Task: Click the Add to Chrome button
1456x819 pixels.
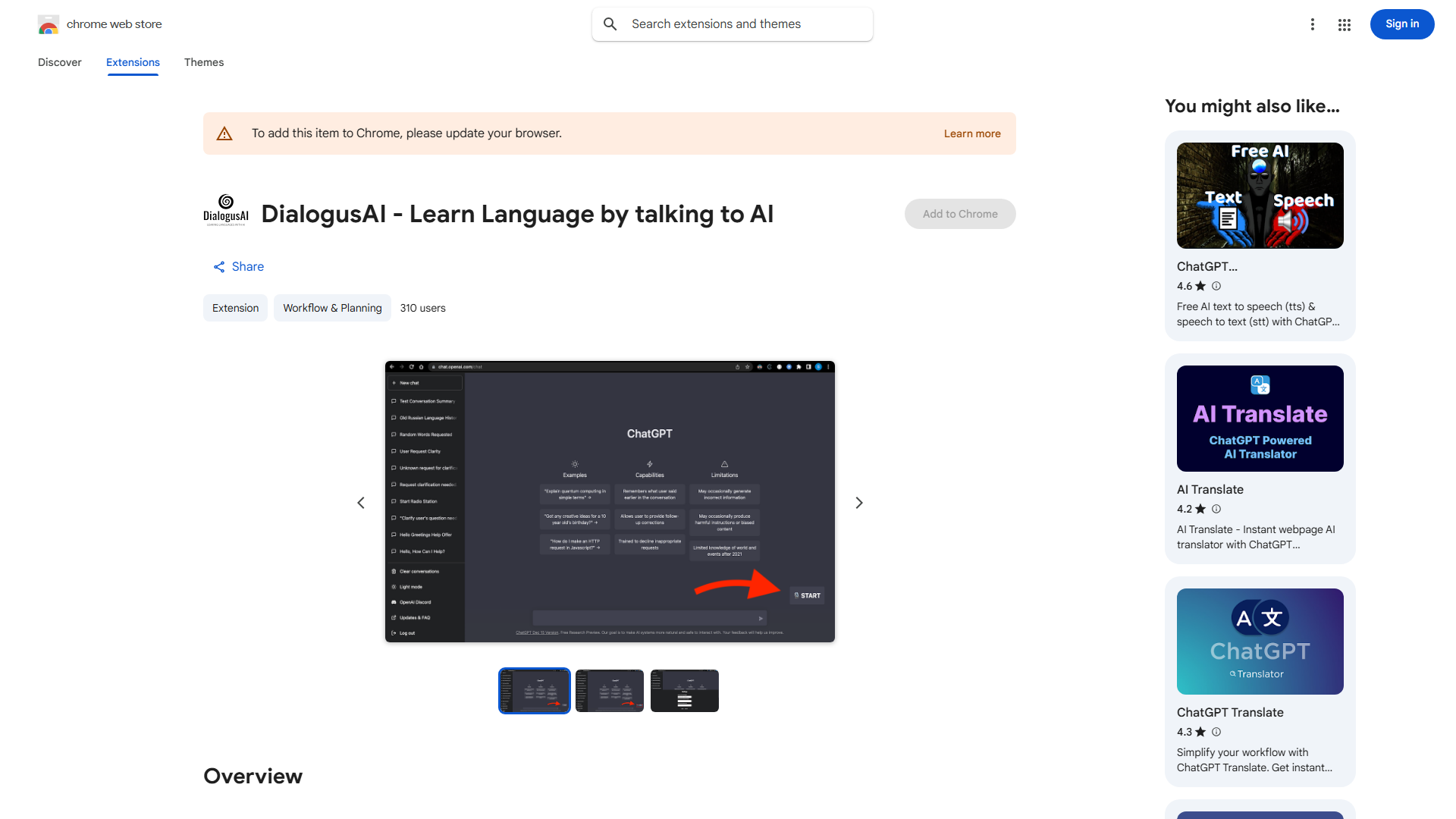Action: click(959, 214)
